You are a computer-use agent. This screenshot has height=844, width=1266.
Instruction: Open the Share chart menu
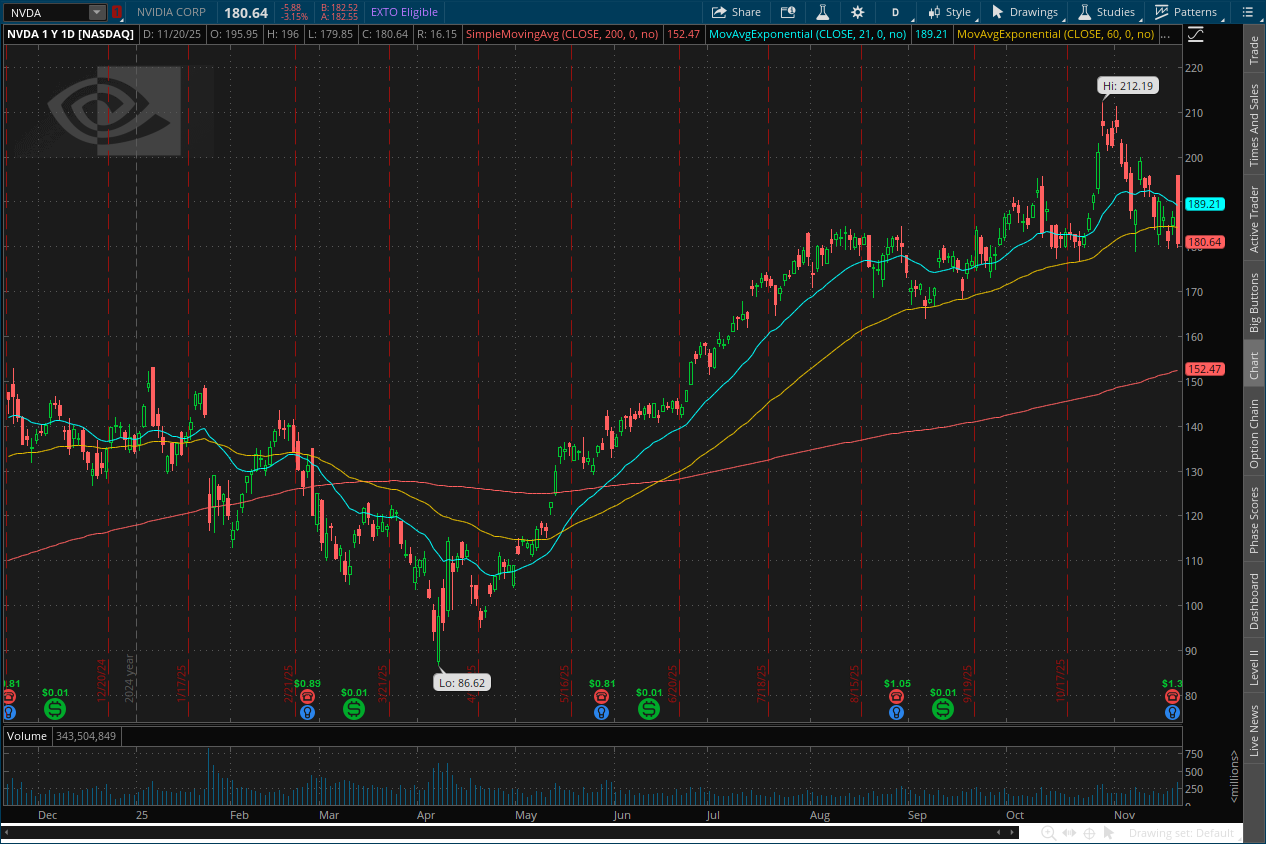(x=736, y=12)
